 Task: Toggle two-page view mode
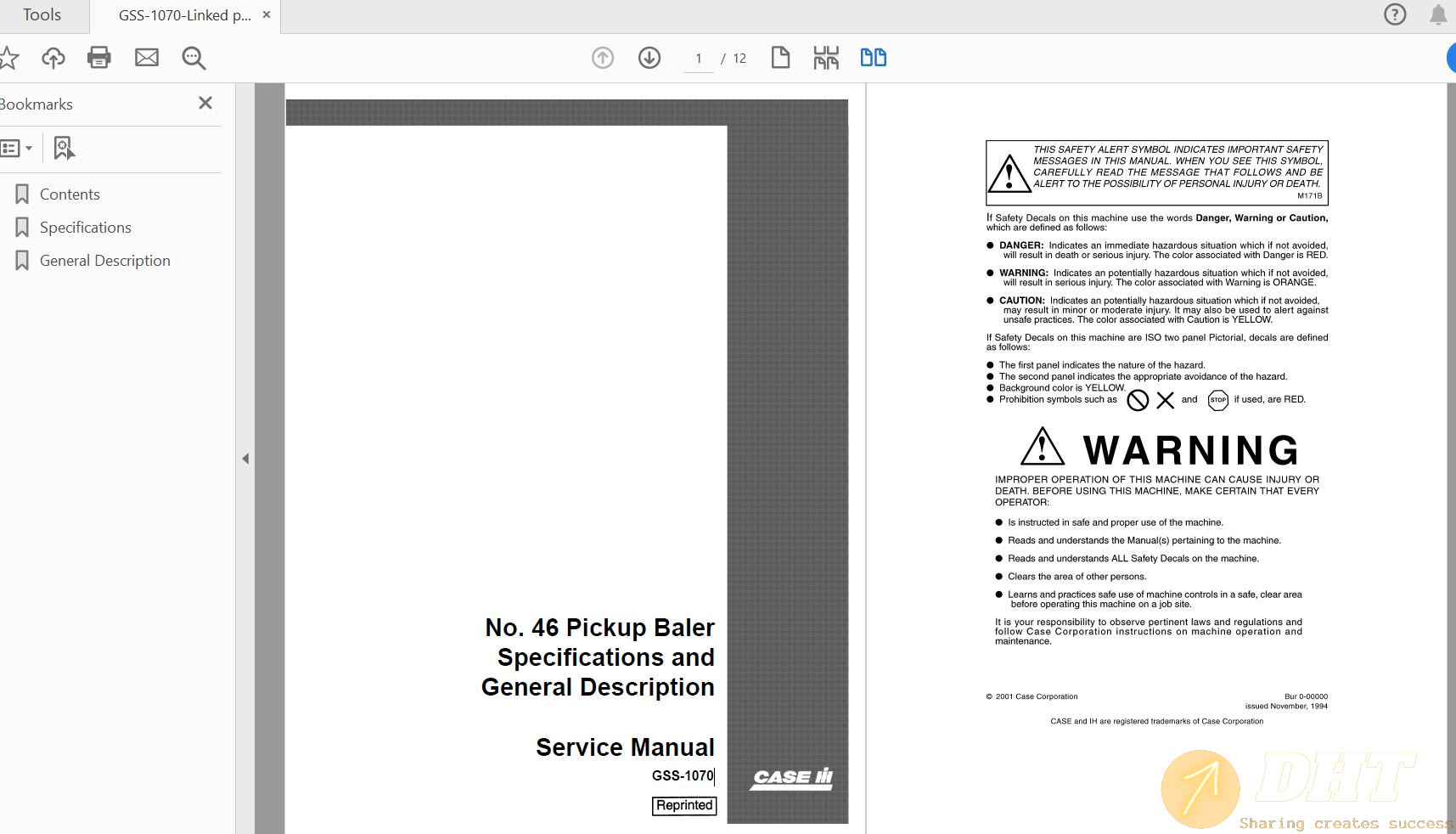coord(873,58)
